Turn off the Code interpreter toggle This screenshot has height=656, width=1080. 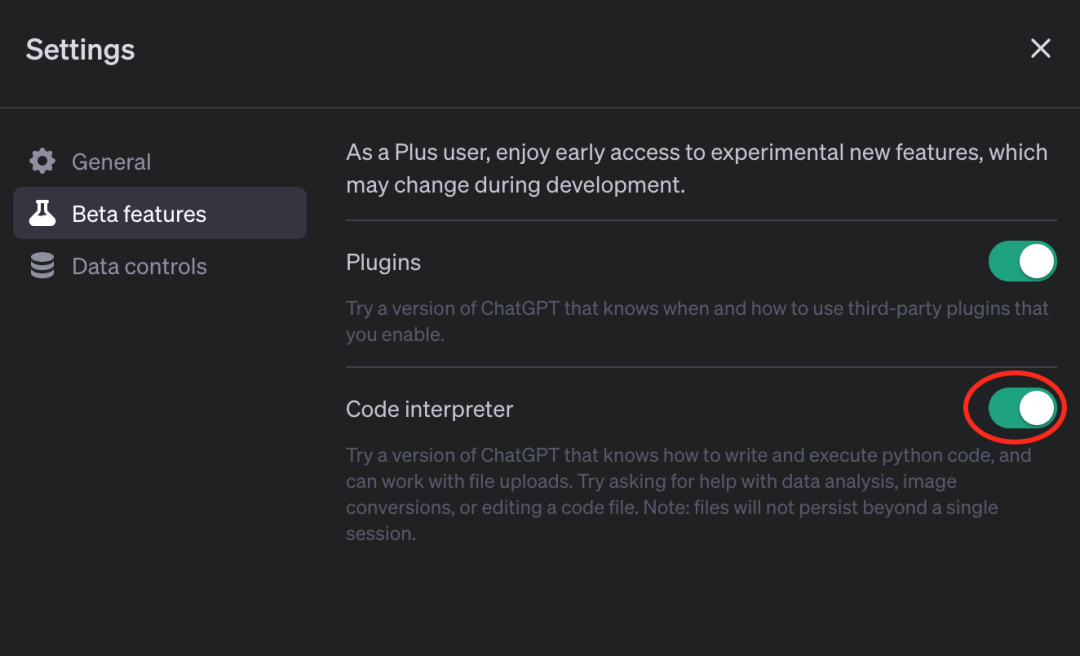tap(1022, 408)
